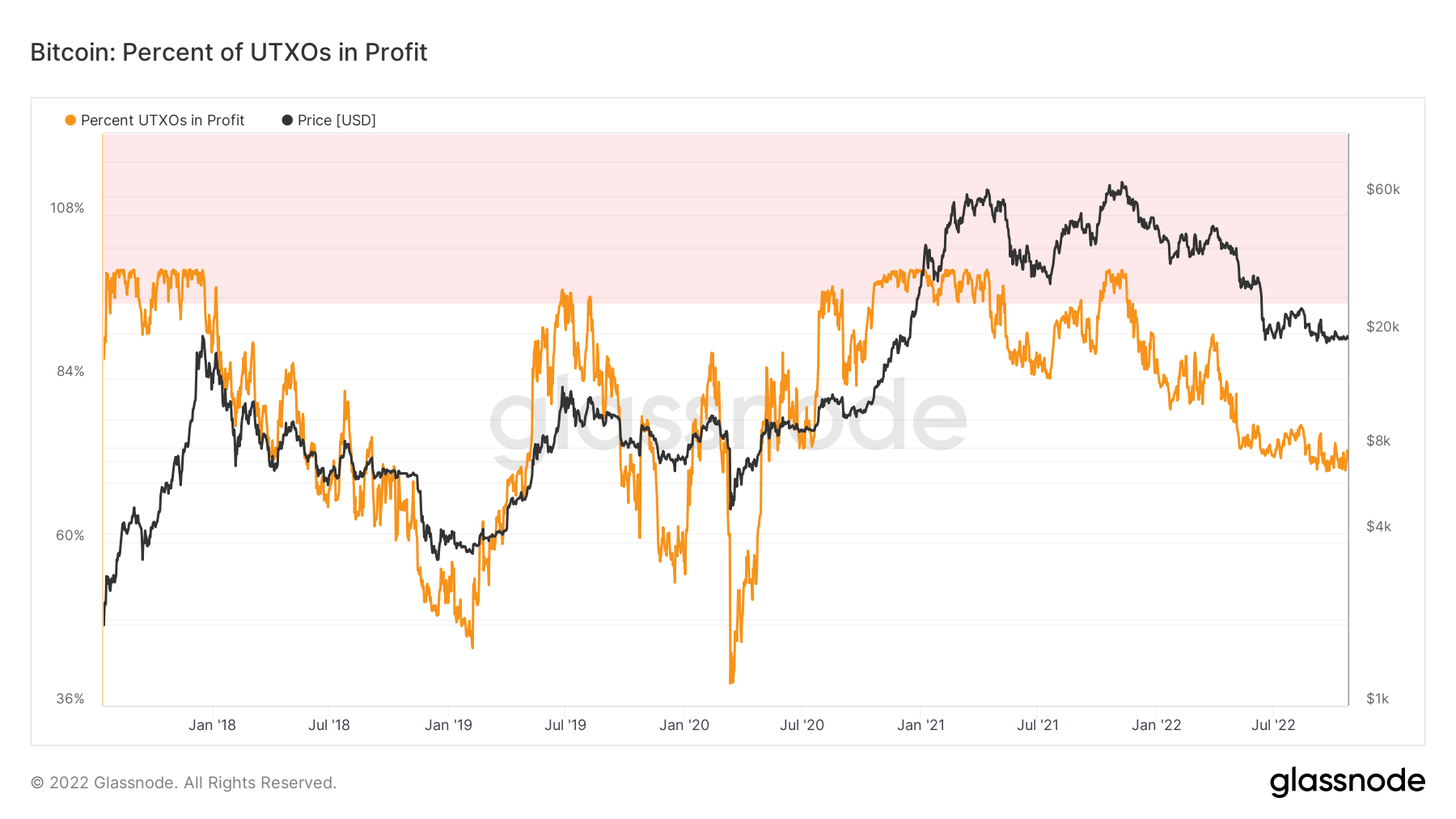Toggle the Price [USD] series label

(x=336, y=120)
